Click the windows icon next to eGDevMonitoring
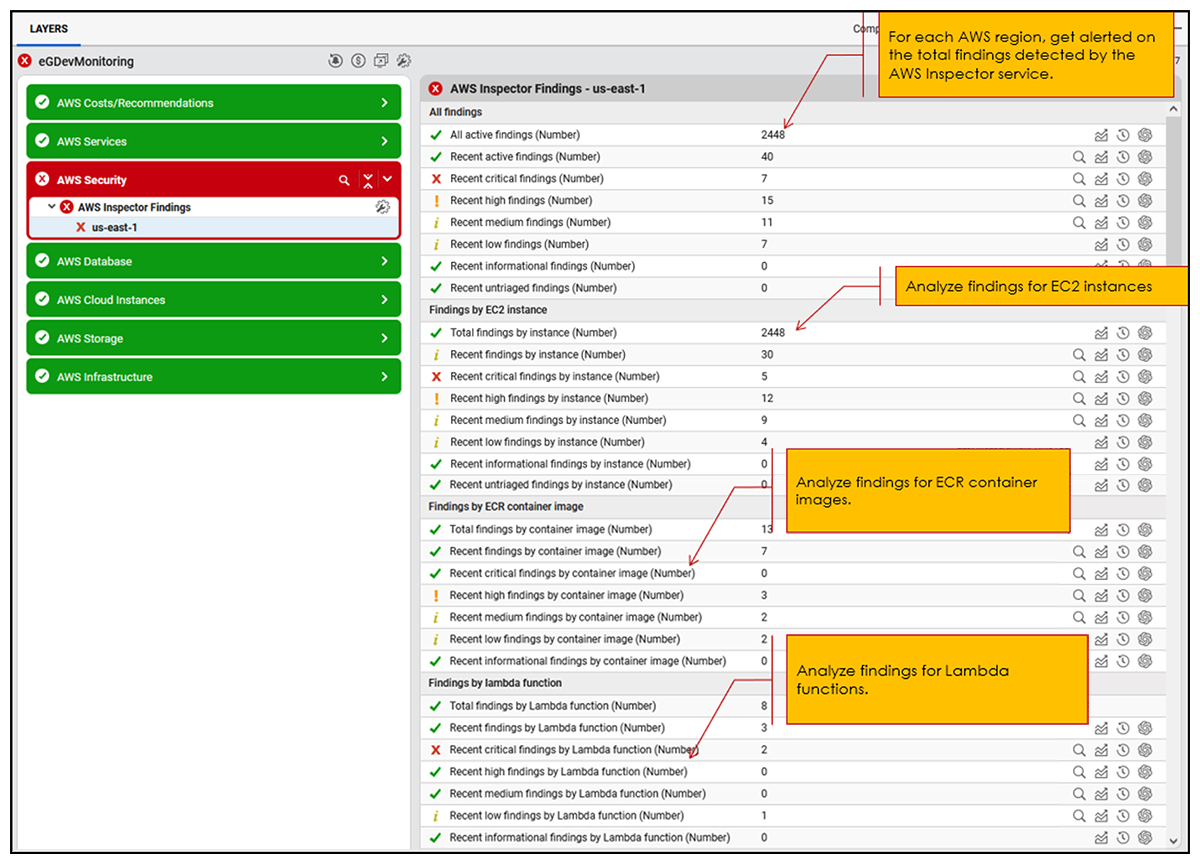The image size is (1200, 864). click(381, 61)
